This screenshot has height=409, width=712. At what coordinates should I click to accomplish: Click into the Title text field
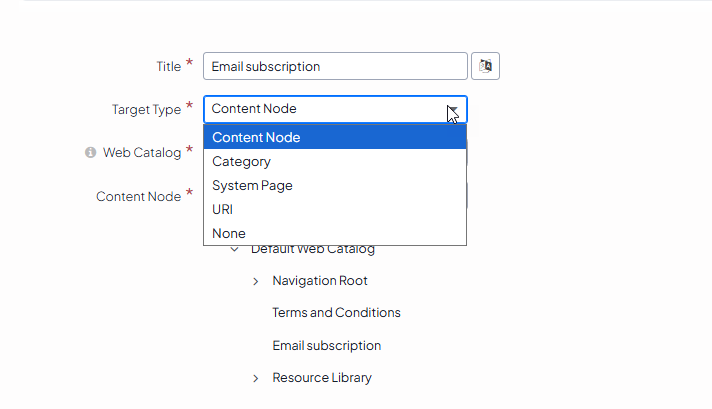[335, 66]
